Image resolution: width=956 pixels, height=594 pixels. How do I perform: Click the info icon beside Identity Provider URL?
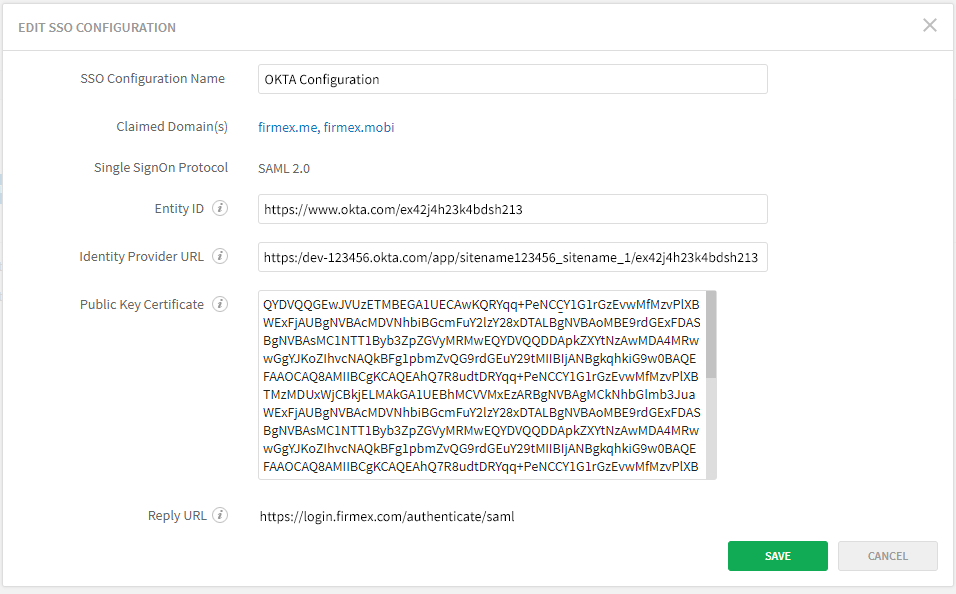(219, 256)
